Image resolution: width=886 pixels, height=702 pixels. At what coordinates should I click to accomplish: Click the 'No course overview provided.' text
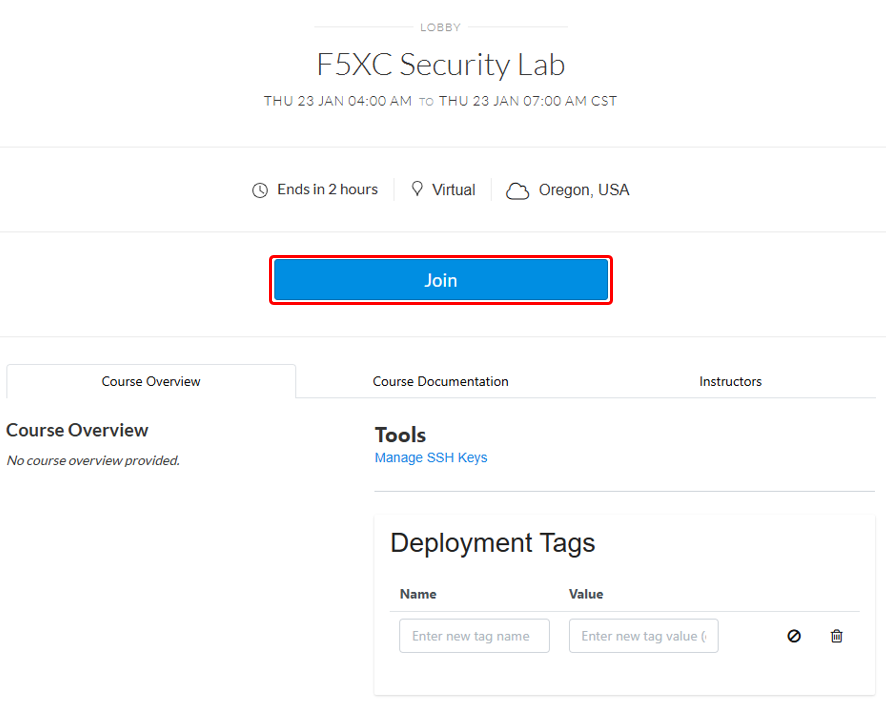tap(93, 461)
